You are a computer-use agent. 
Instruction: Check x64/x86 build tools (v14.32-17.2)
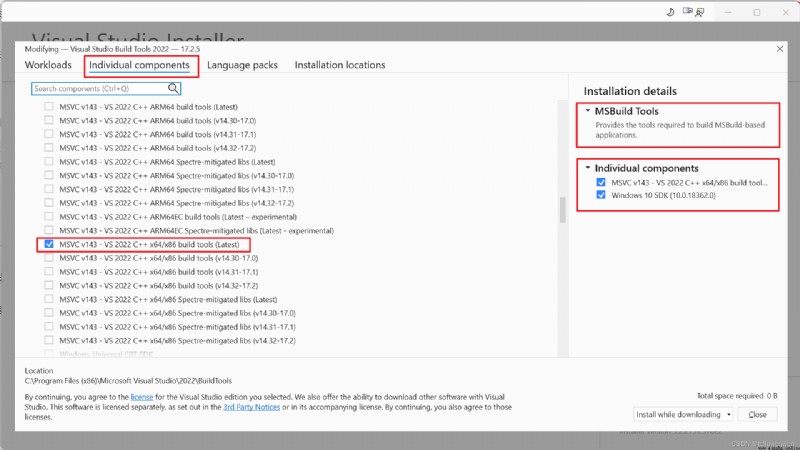(48, 286)
